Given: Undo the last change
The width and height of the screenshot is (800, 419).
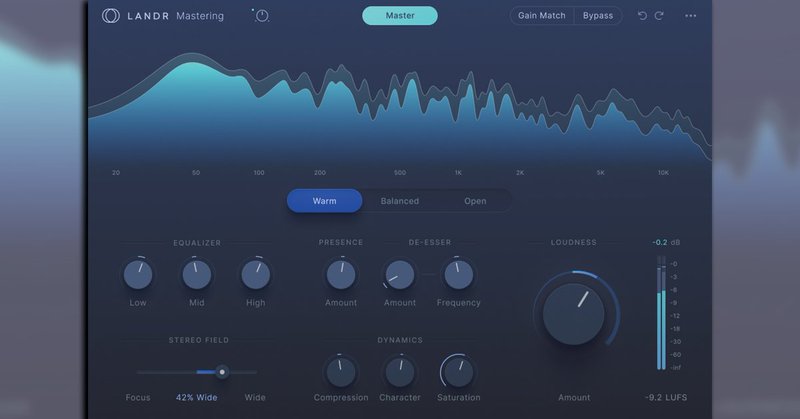Looking at the screenshot, I should (642, 16).
